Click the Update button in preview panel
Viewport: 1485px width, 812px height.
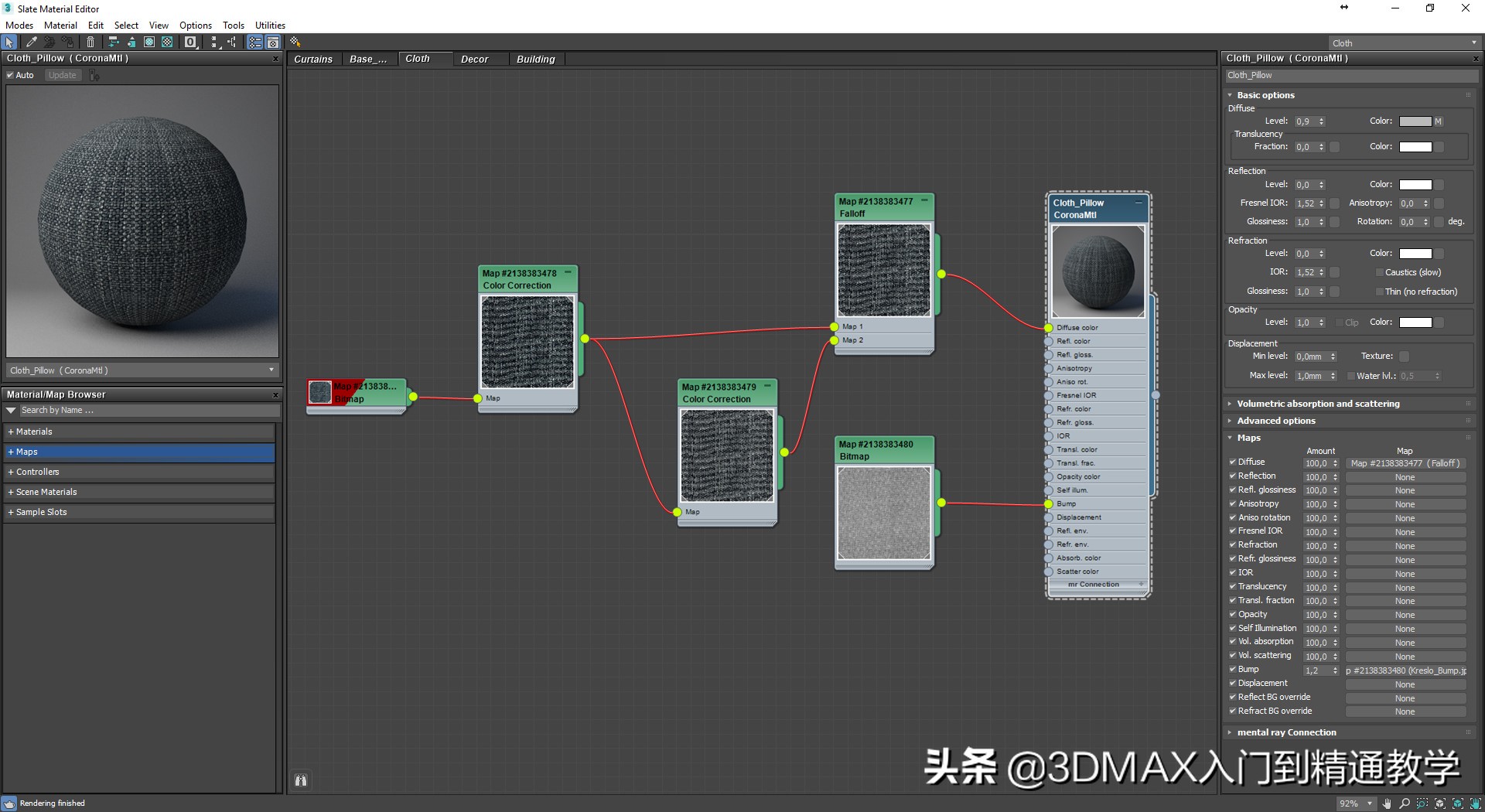click(62, 75)
